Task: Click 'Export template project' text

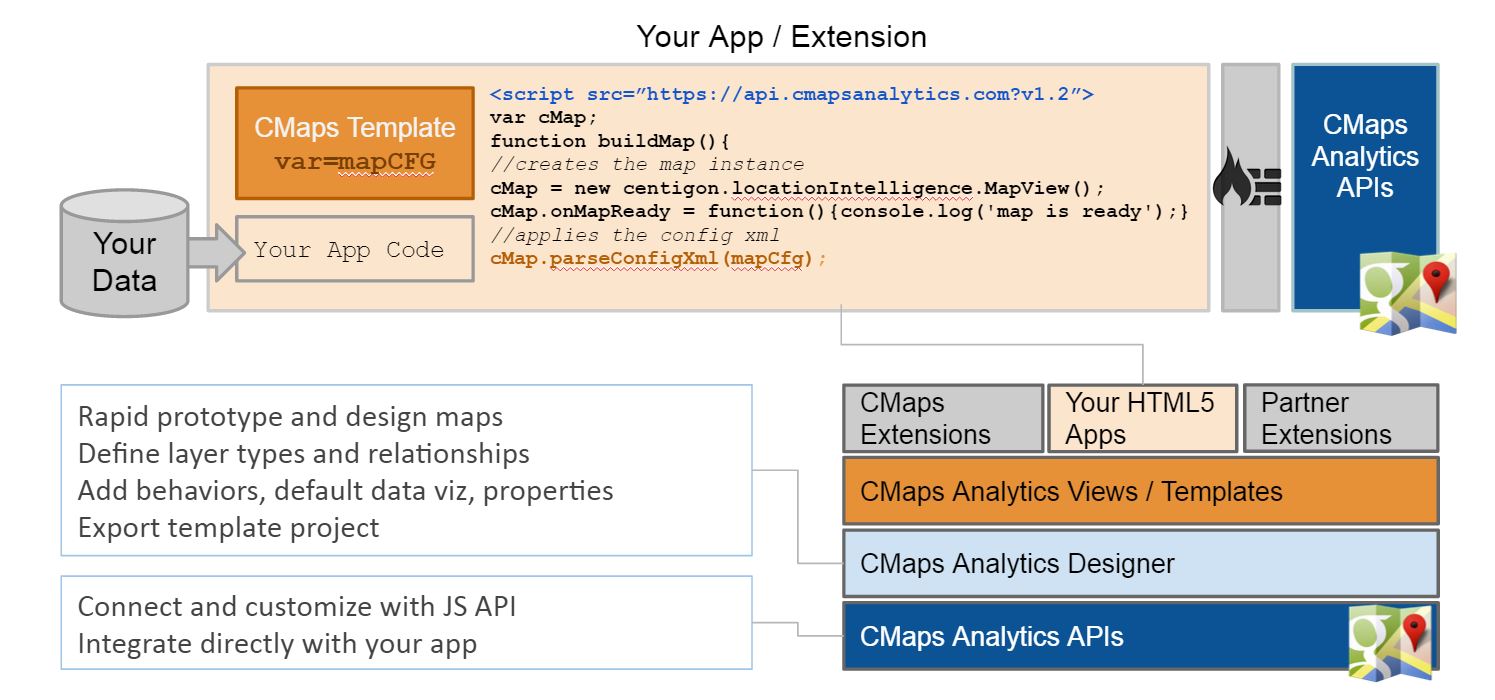Action: pyautogui.click(x=229, y=528)
